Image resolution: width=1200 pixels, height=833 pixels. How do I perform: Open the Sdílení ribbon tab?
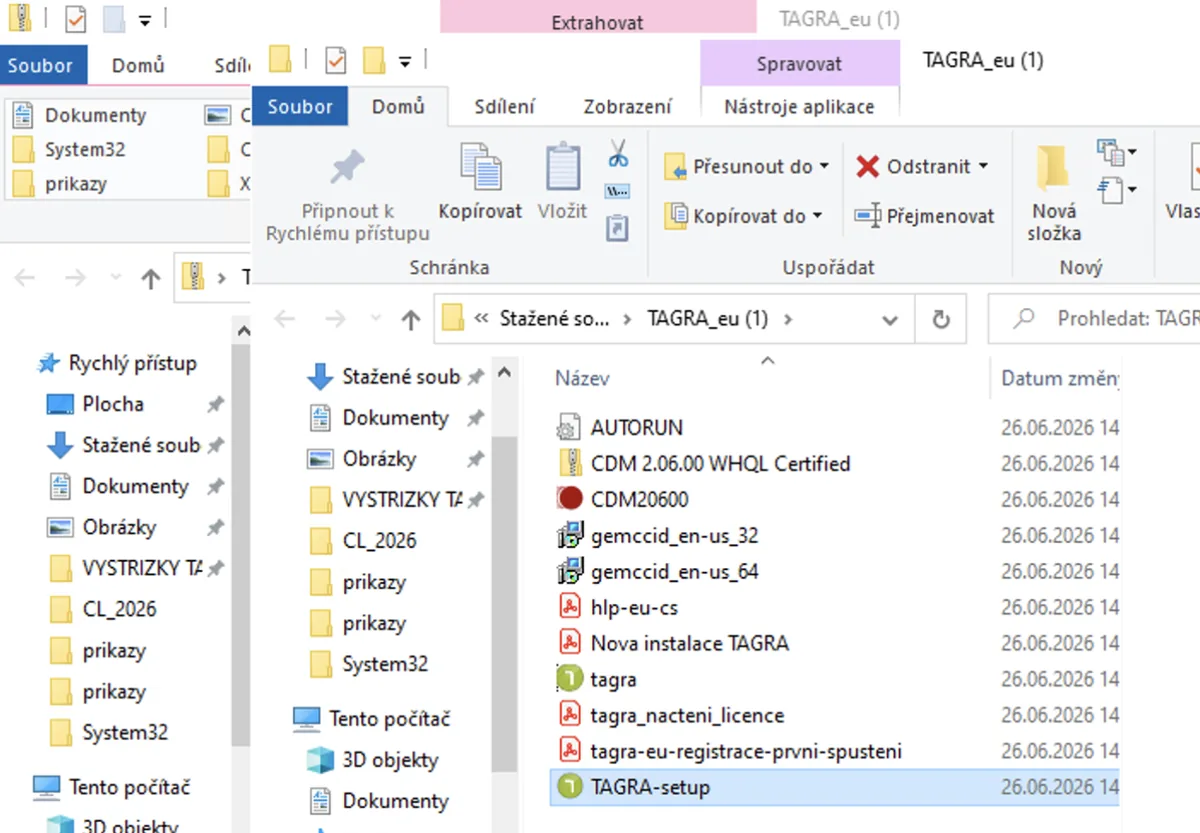tap(505, 106)
